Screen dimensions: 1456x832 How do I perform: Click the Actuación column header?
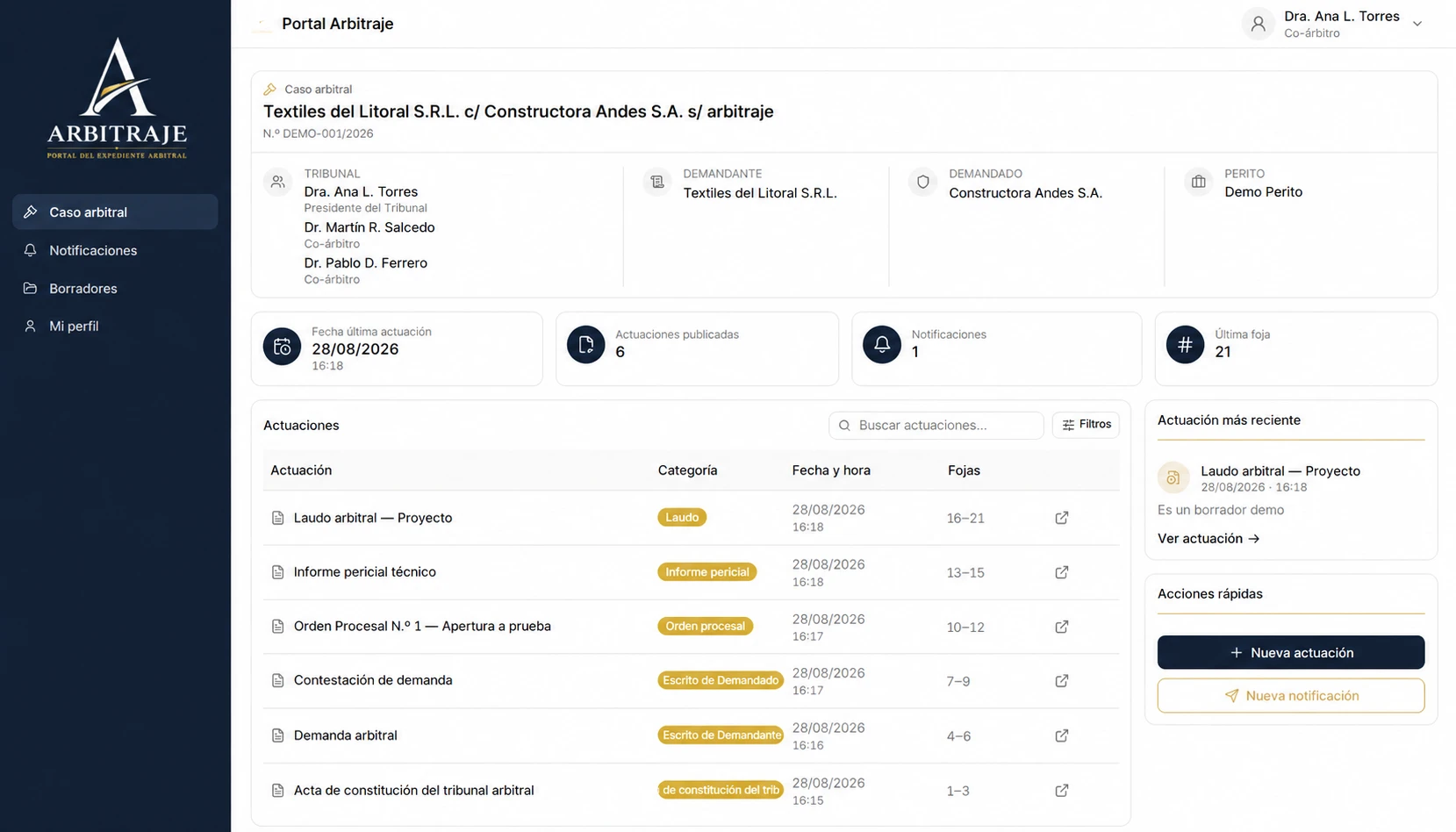click(x=301, y=470)
